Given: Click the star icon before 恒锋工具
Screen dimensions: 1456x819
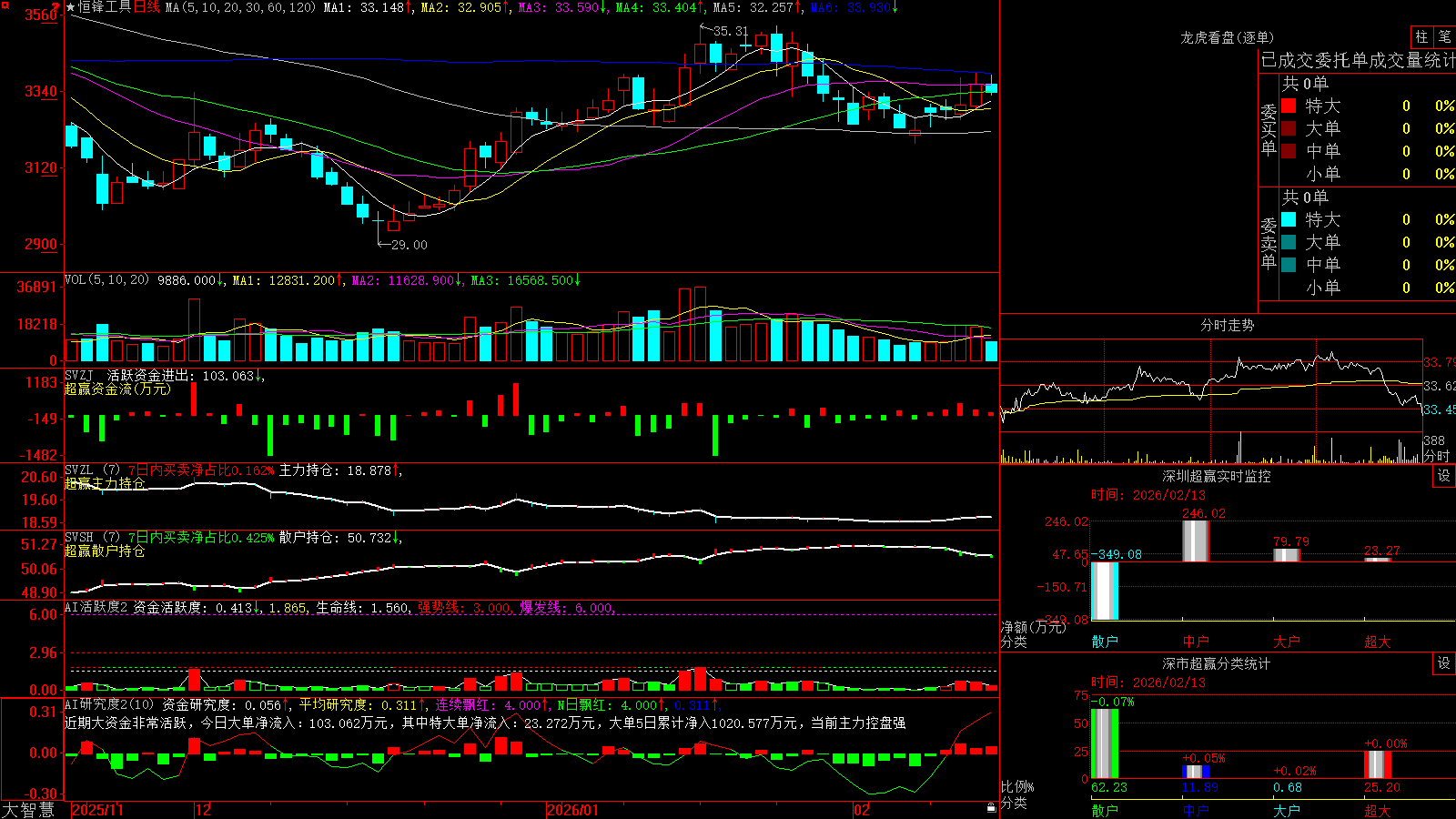Looking at the screenshot, I should [71, 7].
